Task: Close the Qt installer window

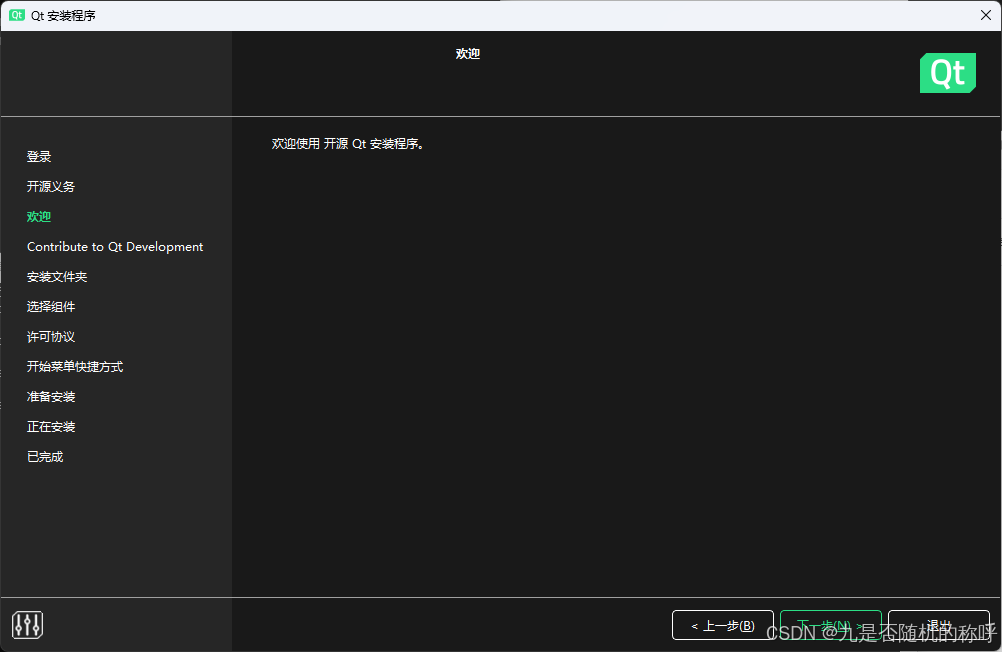Action: (x=985, y=15)
